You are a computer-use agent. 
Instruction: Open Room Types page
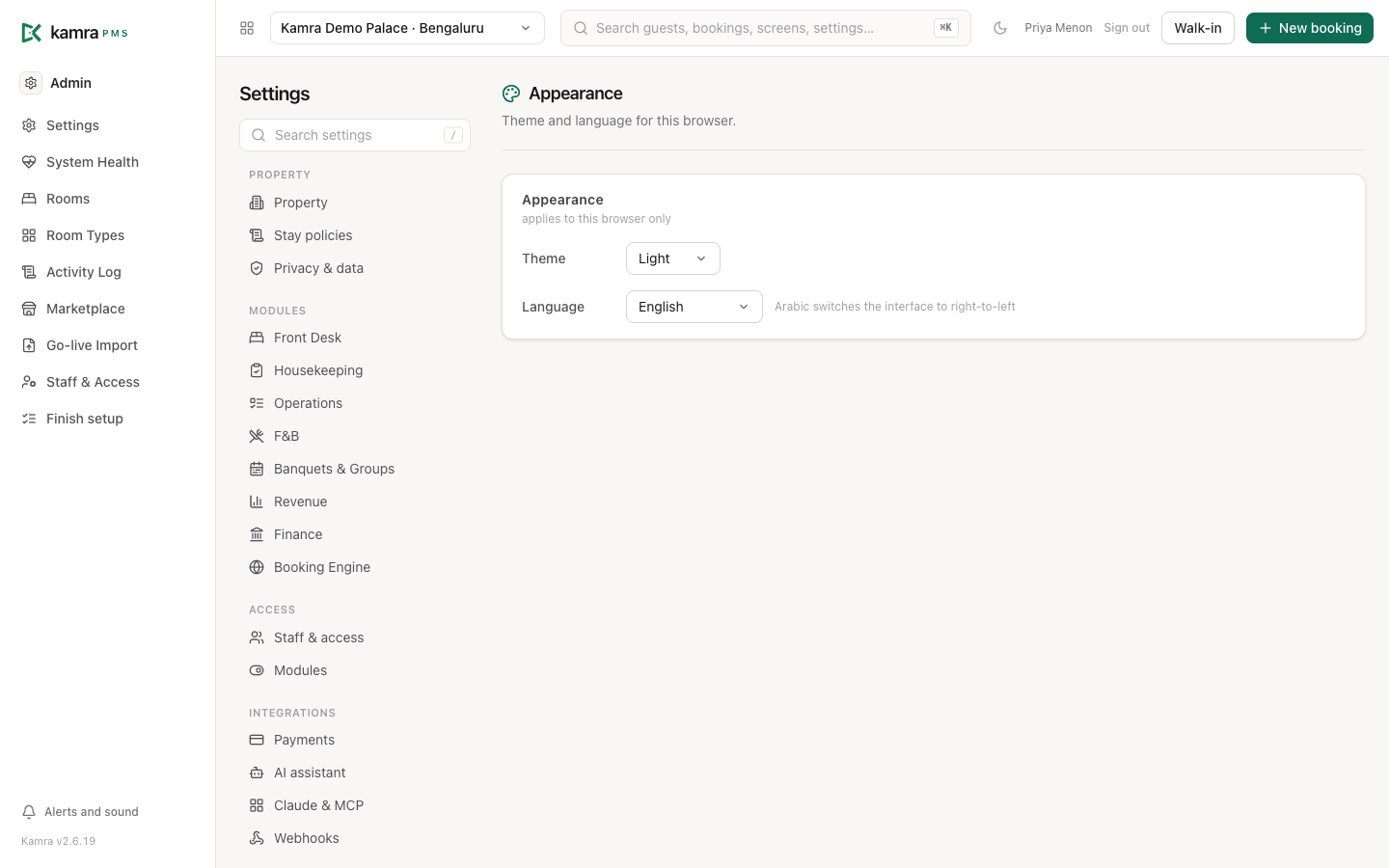click(85, 235)
